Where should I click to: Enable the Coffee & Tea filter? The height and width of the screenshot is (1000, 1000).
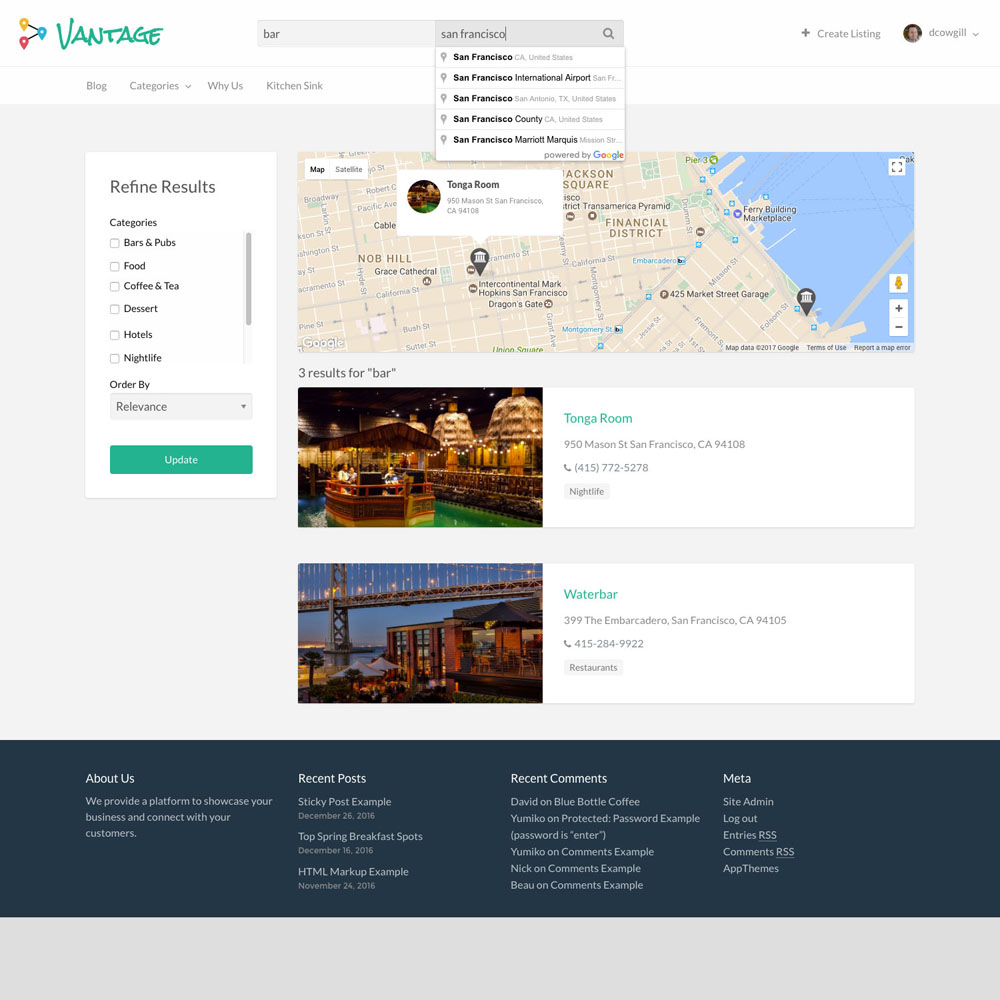[x=115, y=286]
